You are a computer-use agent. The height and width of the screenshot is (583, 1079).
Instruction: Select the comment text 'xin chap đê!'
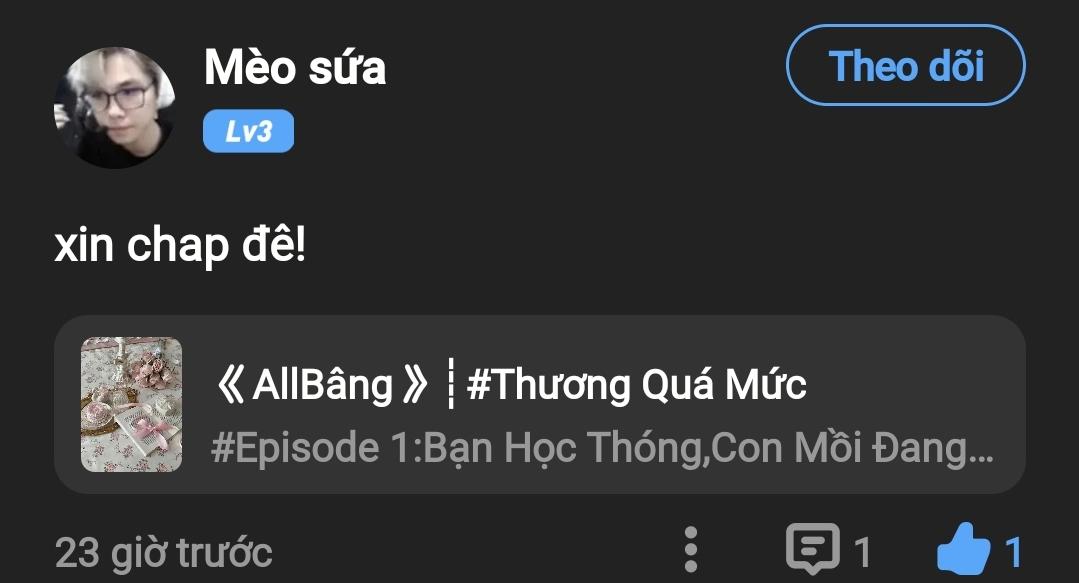coord(180,246)
